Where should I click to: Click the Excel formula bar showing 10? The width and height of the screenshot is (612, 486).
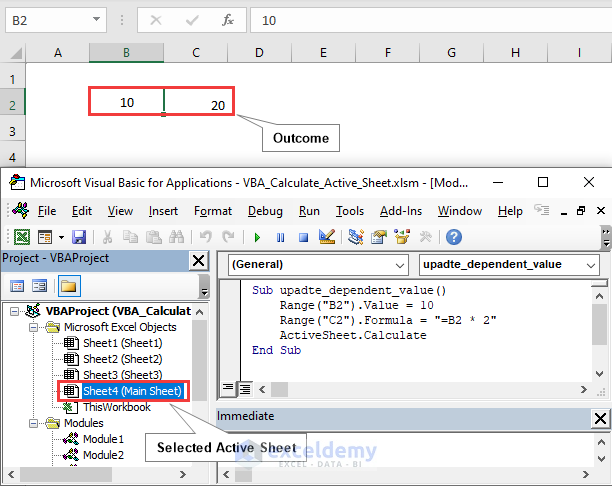431,20
